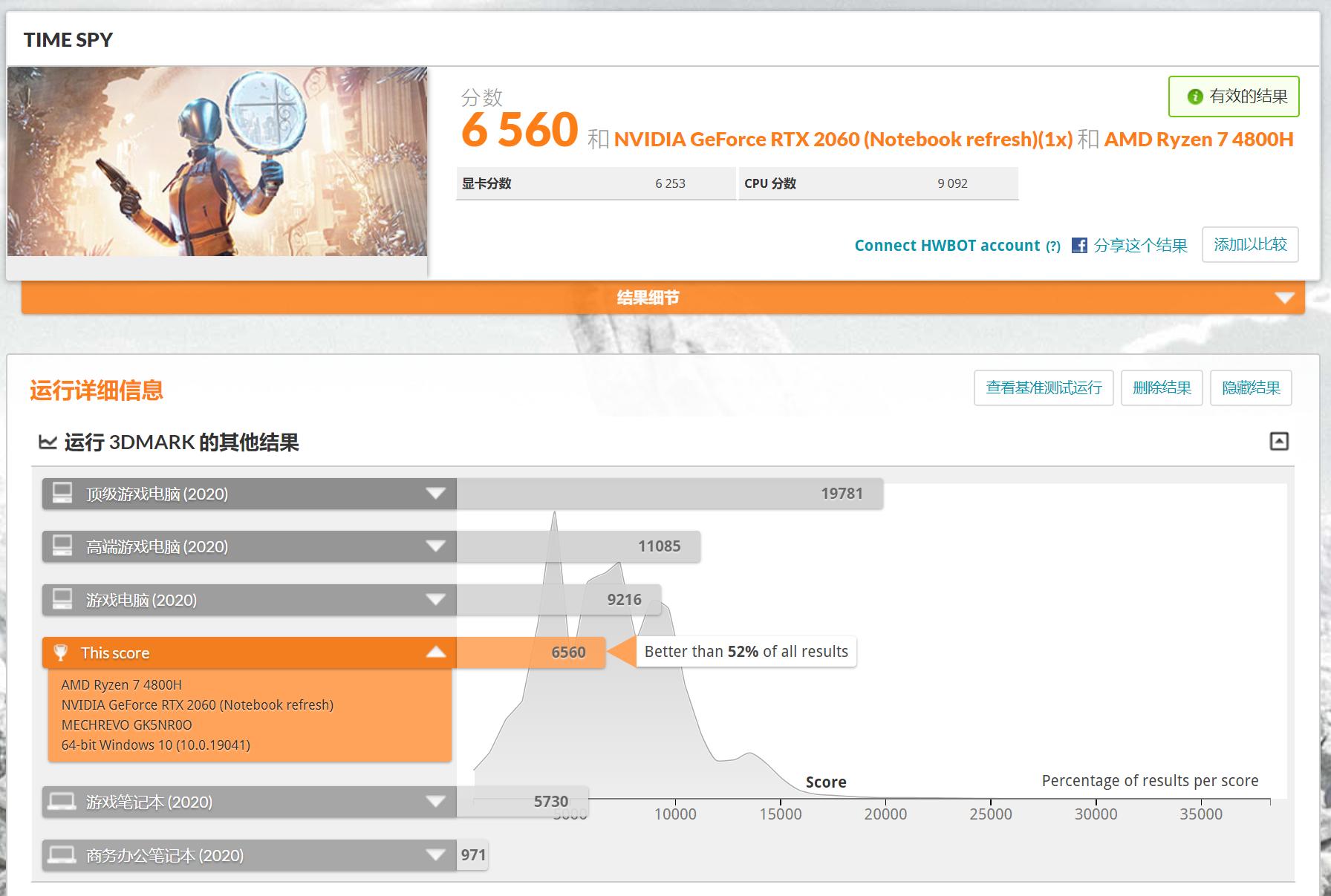Viewport: 1331px width, 896px height.
Task: Click the chart icon beside 运行 3DMARK 的其他结果
Action: point(48,442)
